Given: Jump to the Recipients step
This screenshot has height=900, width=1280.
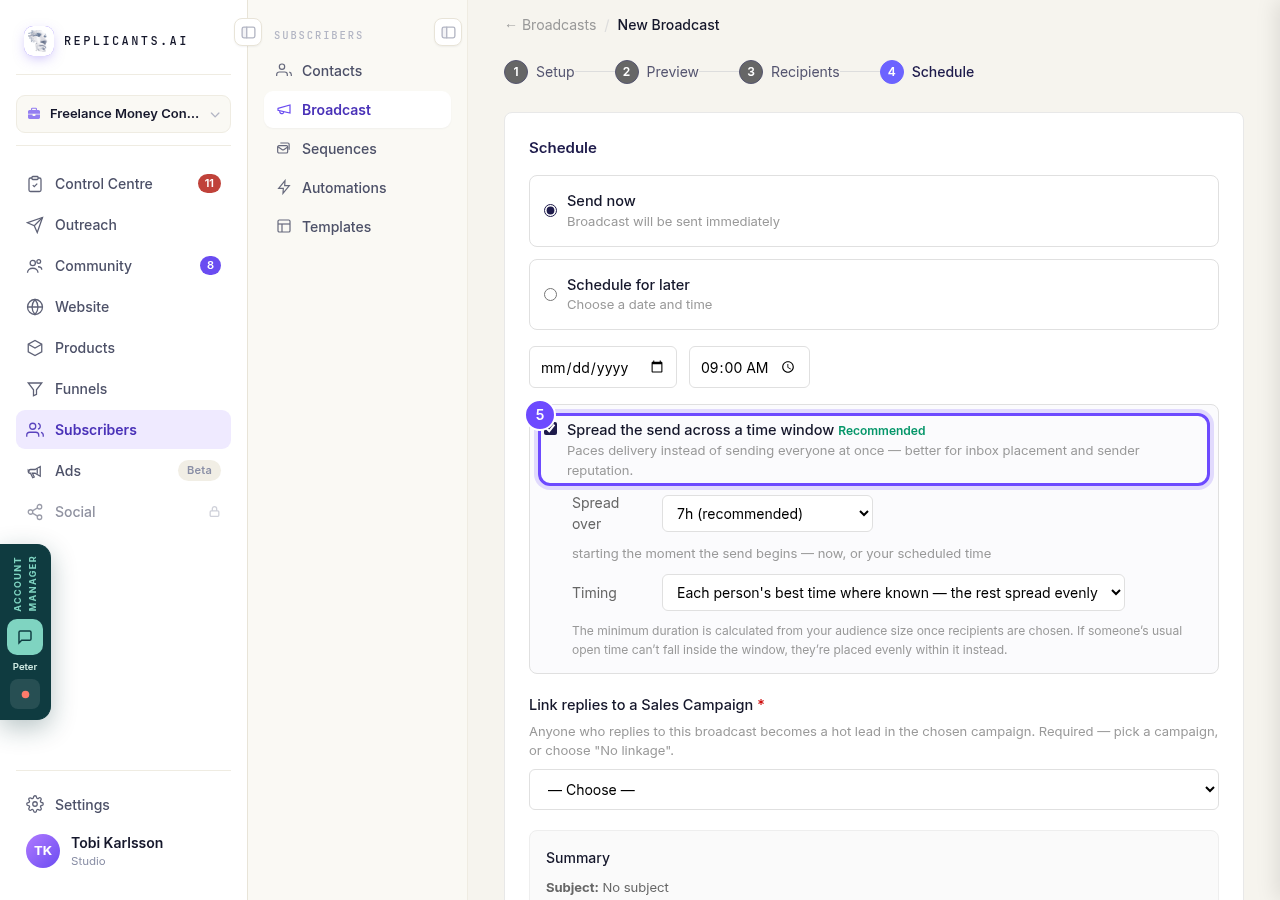Looking at the screenshot, I should (789, 72).
